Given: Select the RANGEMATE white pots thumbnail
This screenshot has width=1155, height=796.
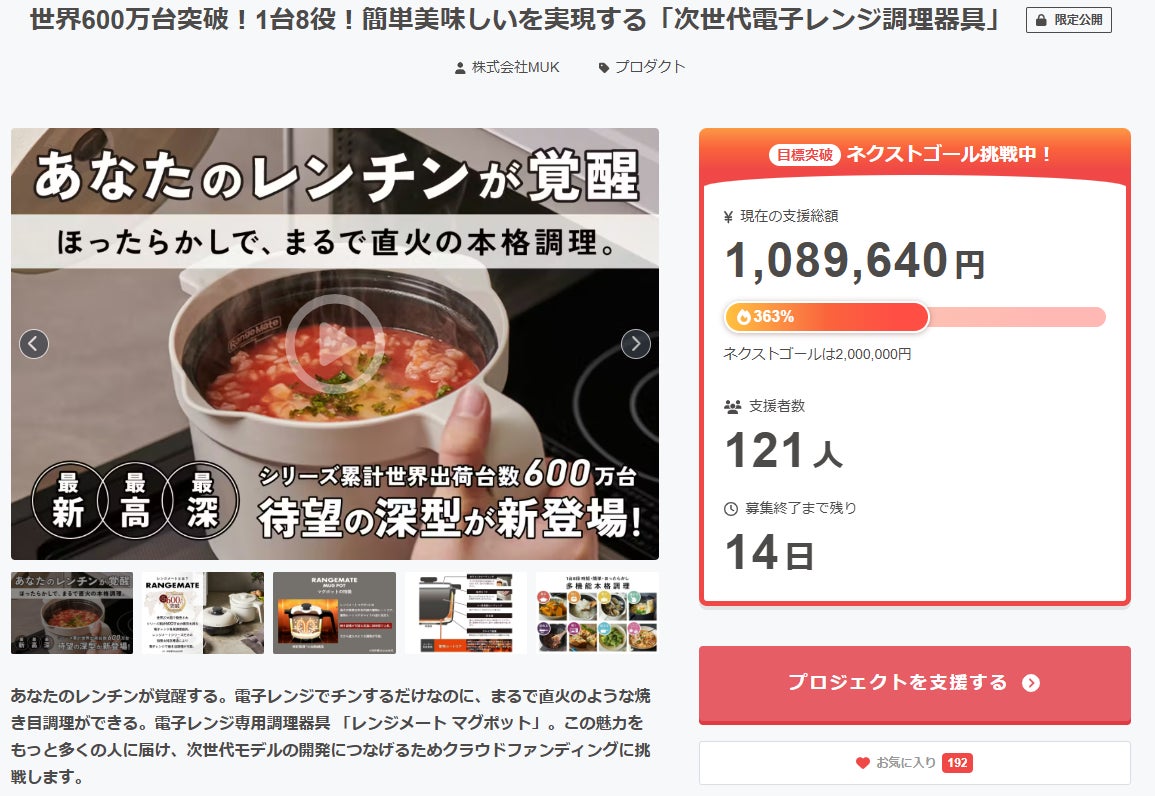Looking at the screenshot, I should [x=203, y=613].
